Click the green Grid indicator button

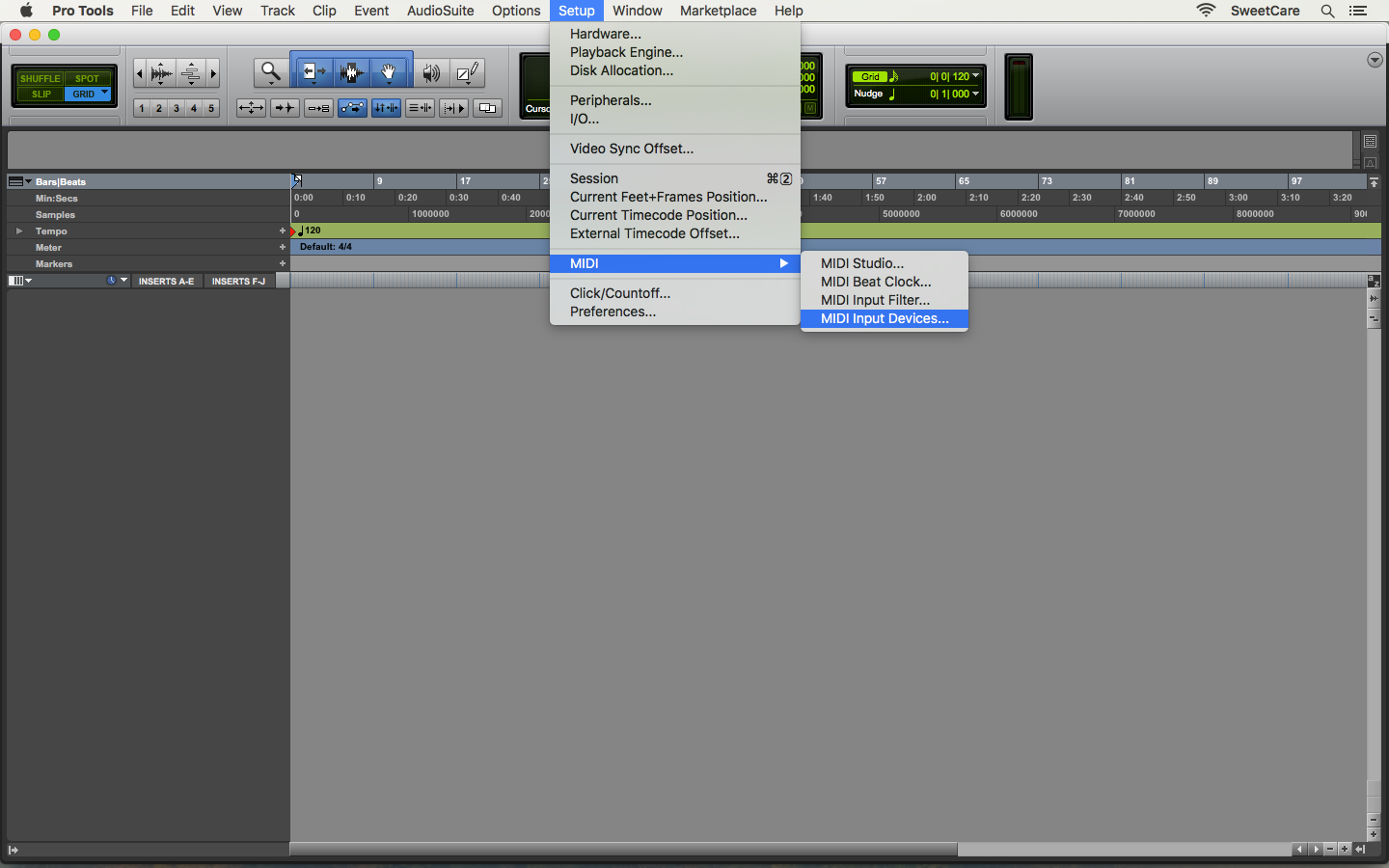(x=870, y=76)
